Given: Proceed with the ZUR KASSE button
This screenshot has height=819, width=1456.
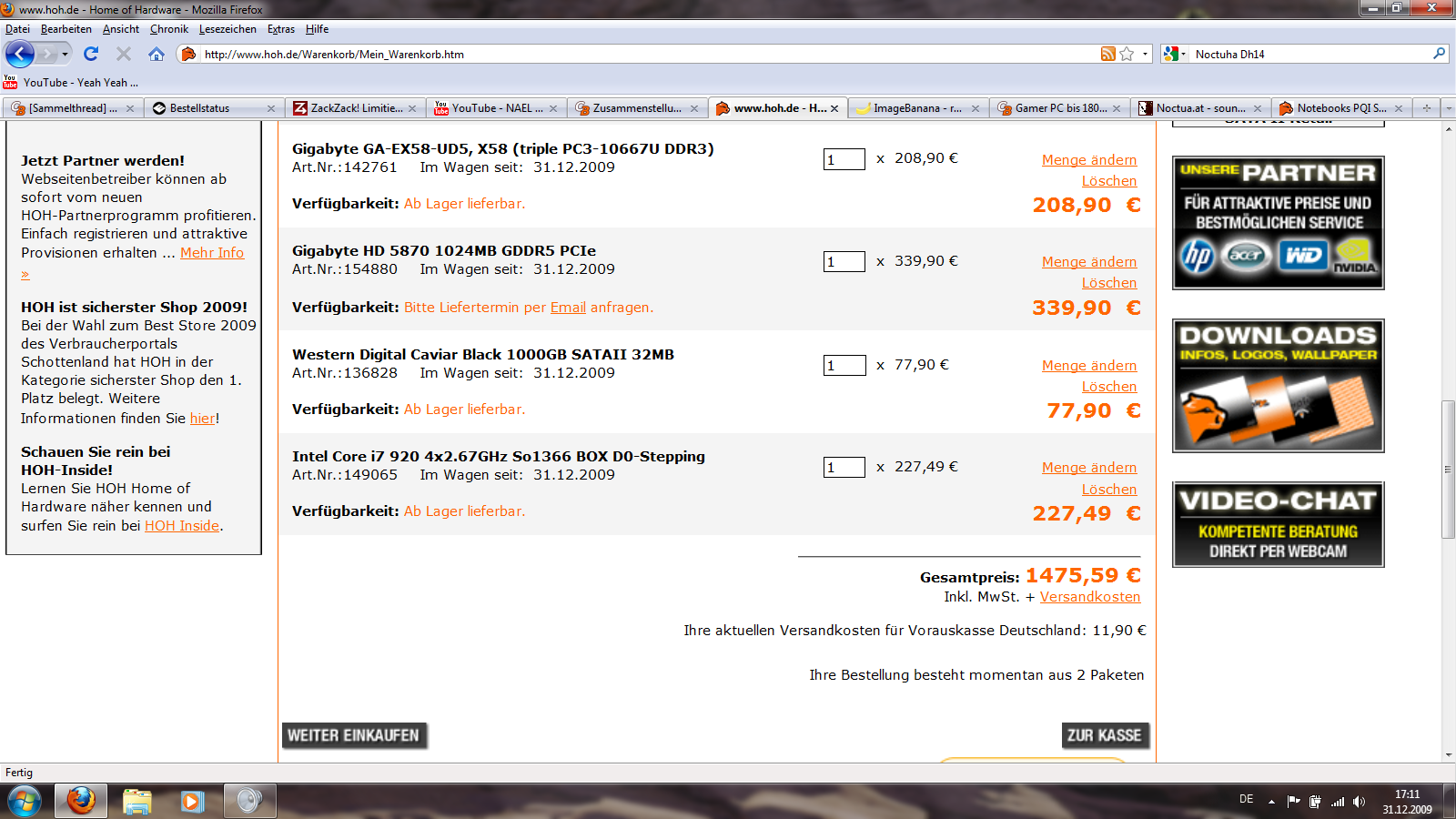Looking at the screenshot, I should click(1105, 735).
